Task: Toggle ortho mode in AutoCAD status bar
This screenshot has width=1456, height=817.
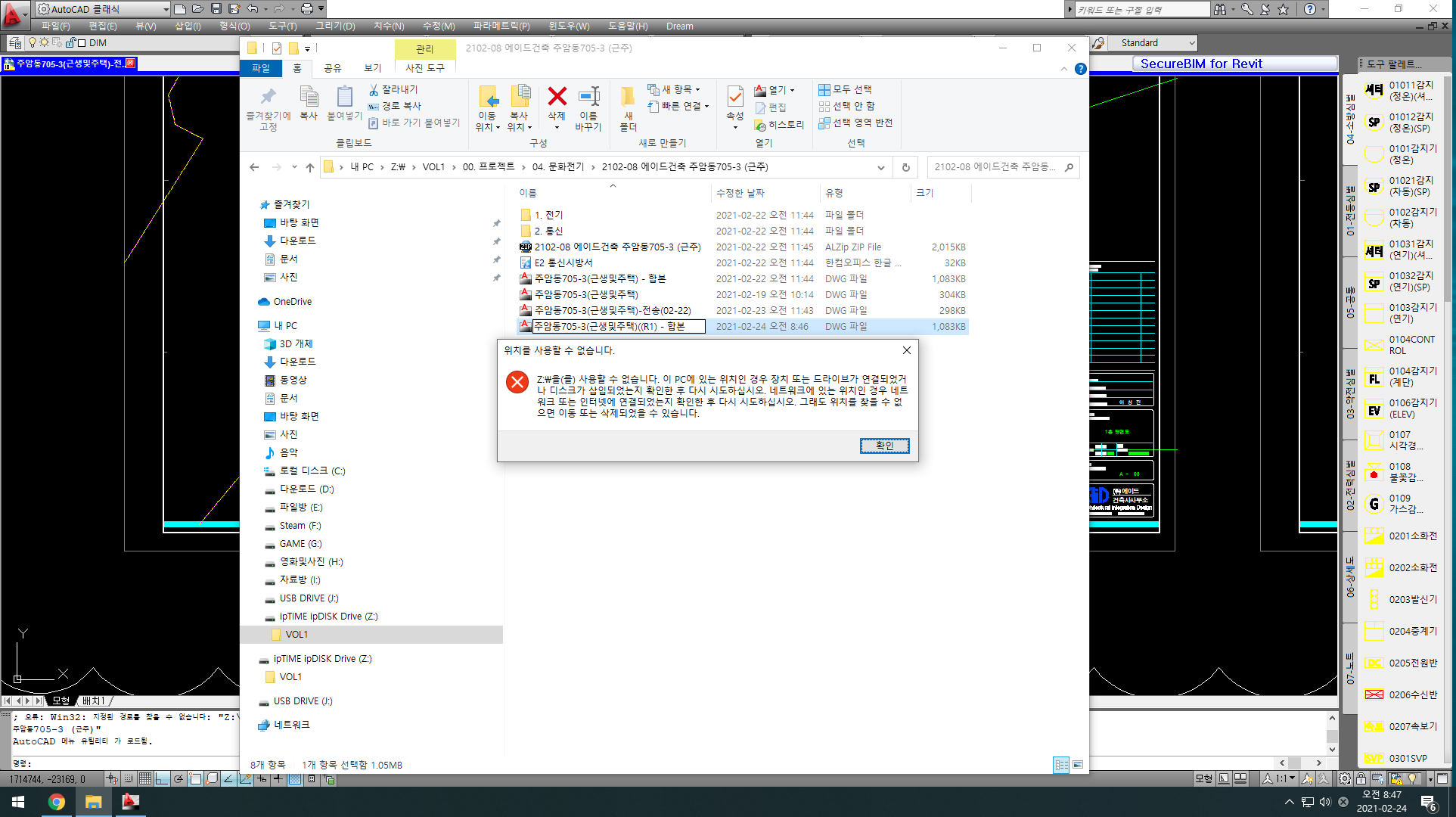Action: pos(162,778)
